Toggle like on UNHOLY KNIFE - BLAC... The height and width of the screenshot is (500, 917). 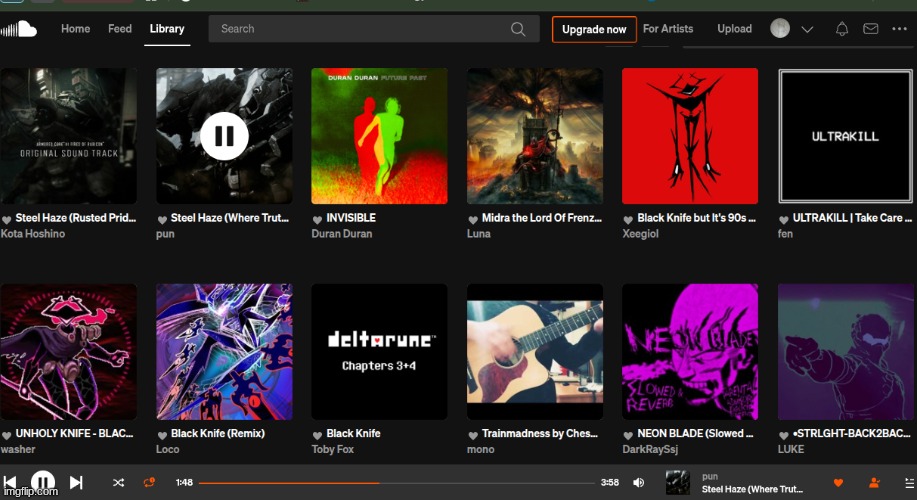click(6, 435)
